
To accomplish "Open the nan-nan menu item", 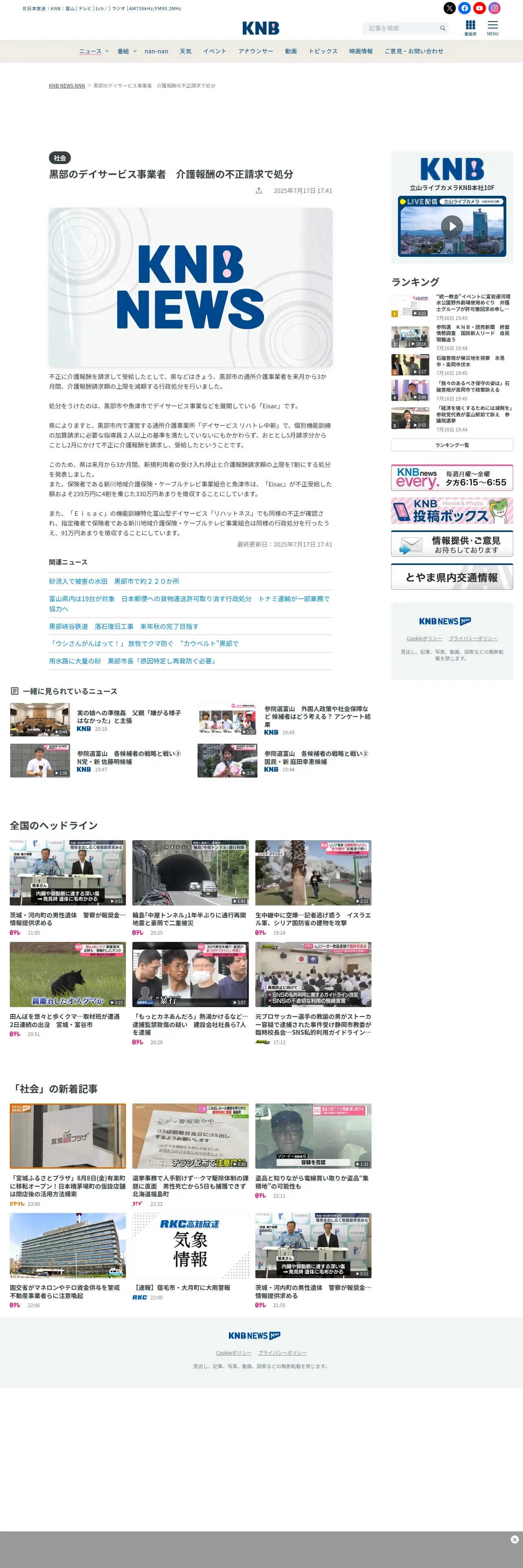I will tap(156, 51).
